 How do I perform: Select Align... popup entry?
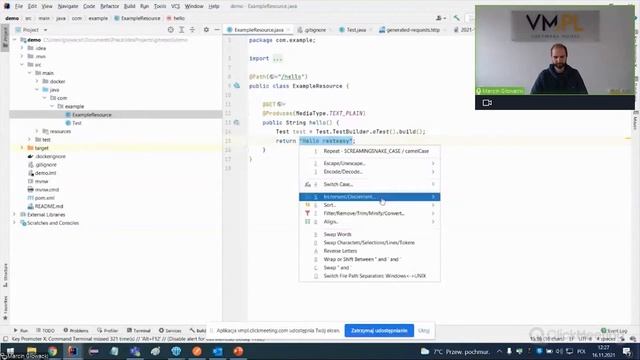coord(369,222)
